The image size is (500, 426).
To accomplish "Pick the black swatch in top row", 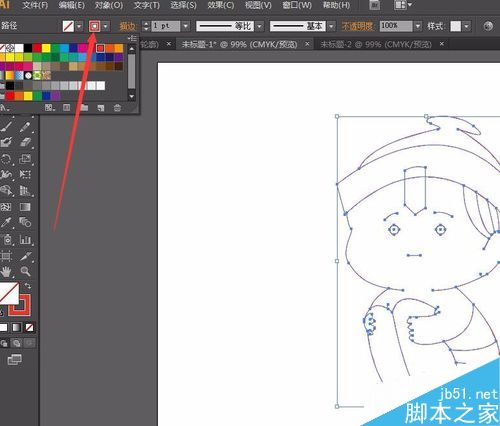I will click(x=28, y=48).
